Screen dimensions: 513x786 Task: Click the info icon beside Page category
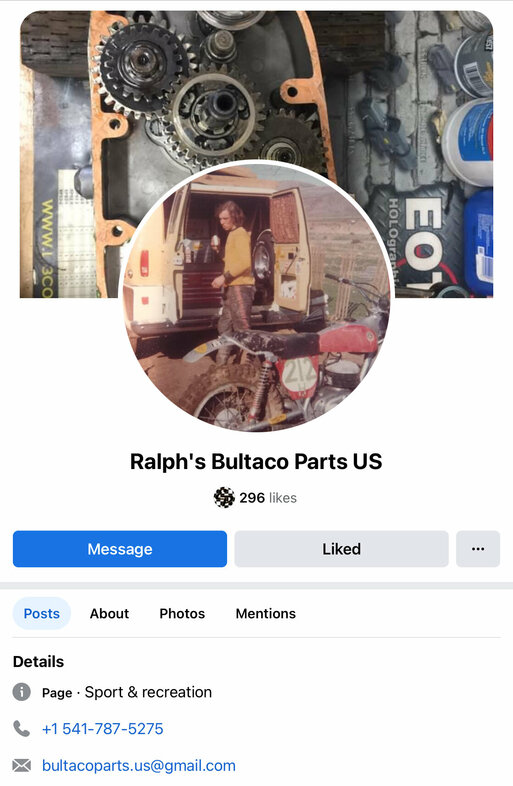point(22,692)
